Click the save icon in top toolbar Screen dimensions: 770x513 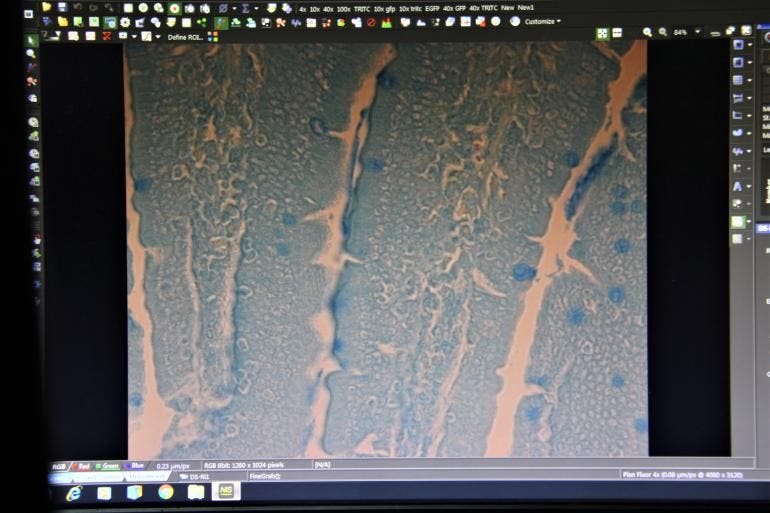tap(62, 7)
